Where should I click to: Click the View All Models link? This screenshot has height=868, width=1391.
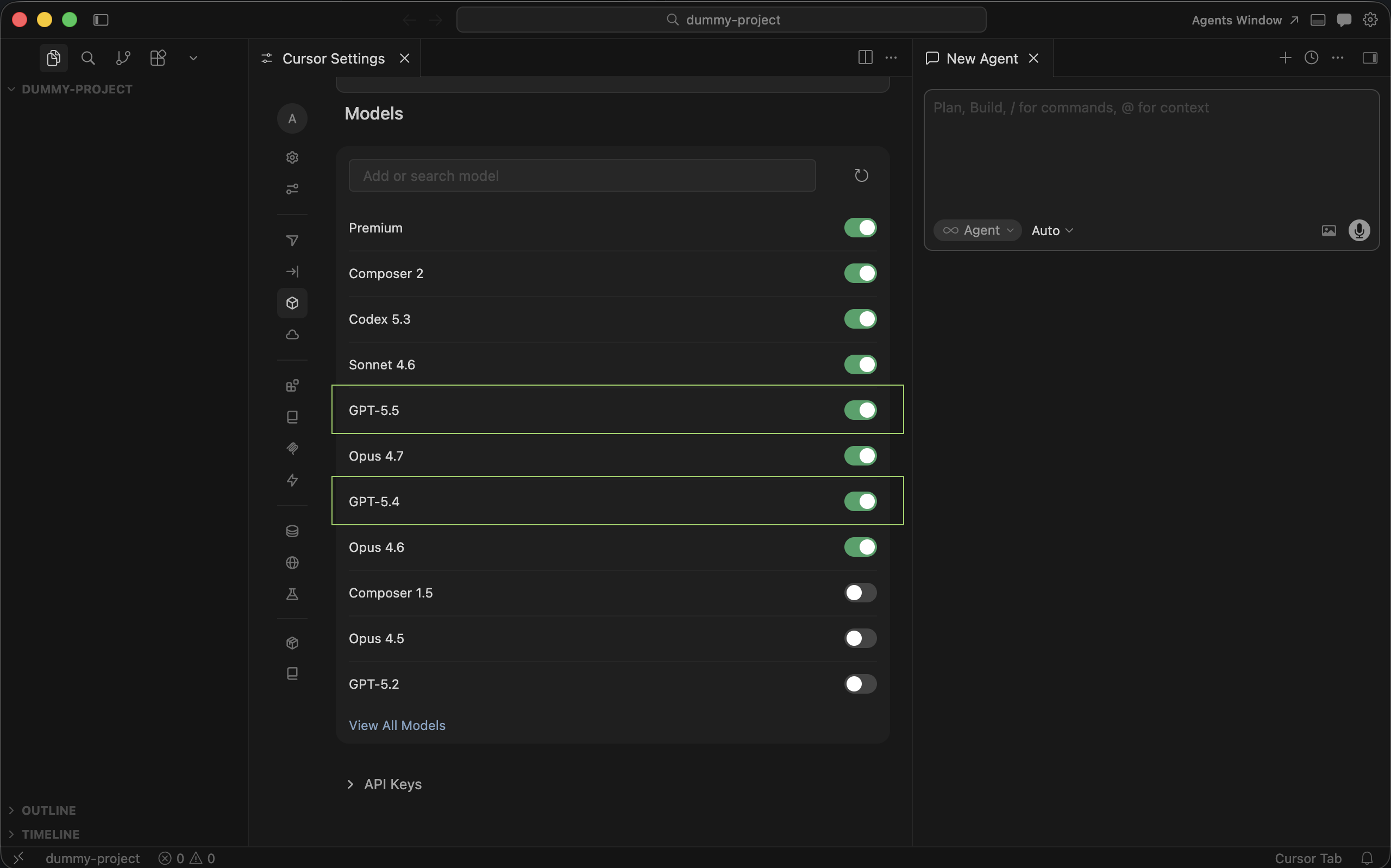397,726
